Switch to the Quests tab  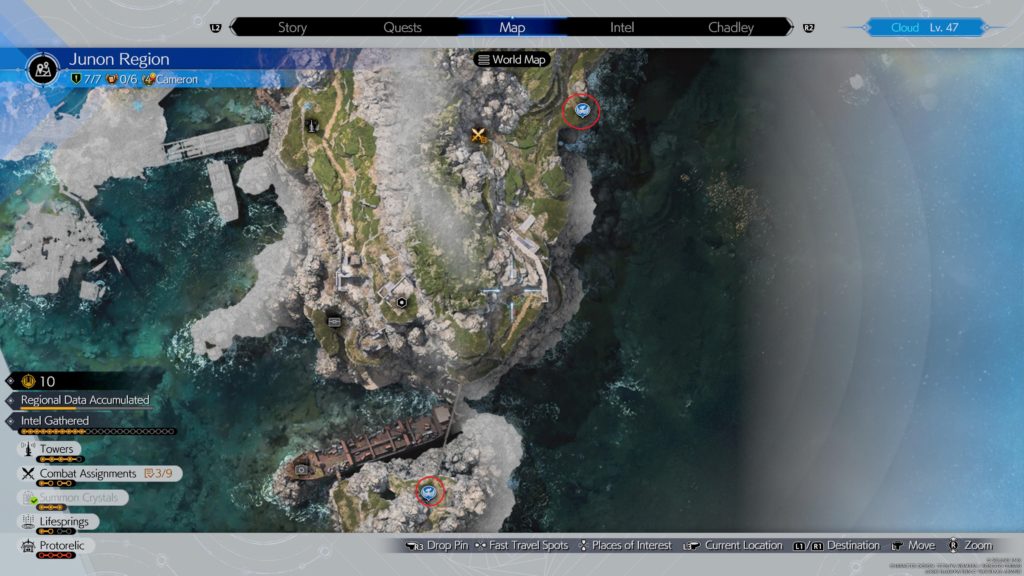[x=402, y=27]
